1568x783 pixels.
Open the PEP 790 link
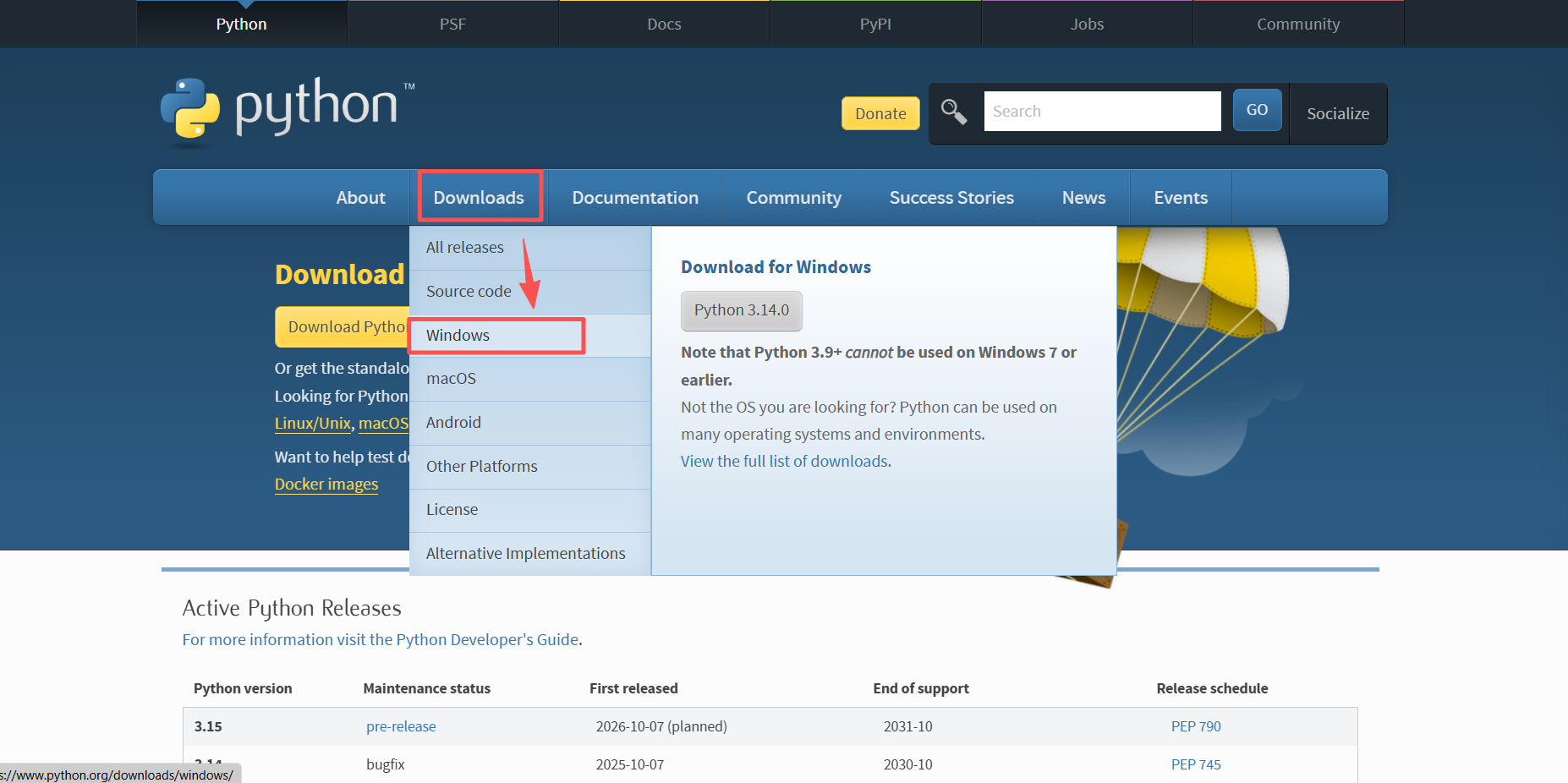click(x=1196, y=726)
